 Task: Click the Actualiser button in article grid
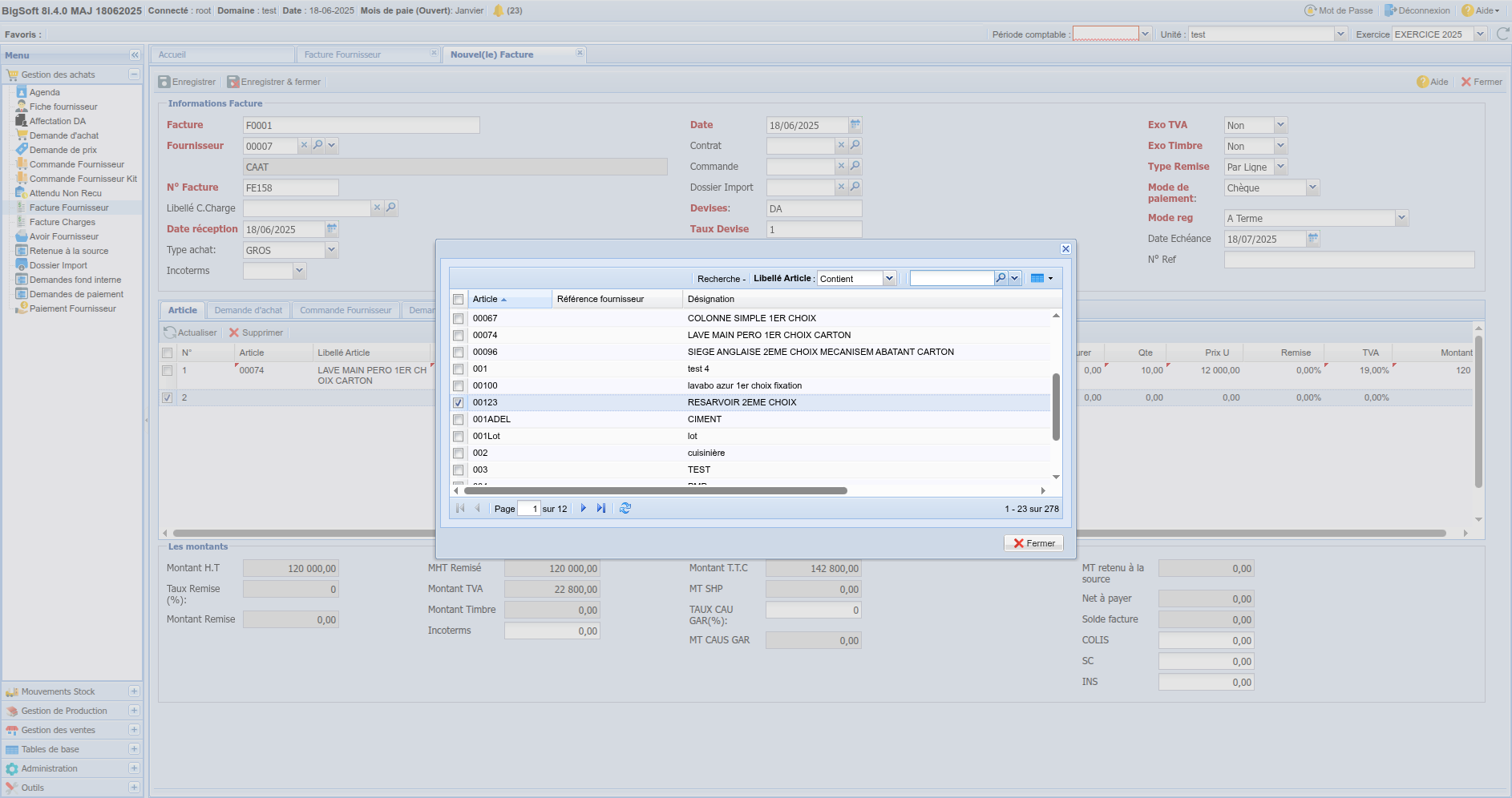(191, 332)
